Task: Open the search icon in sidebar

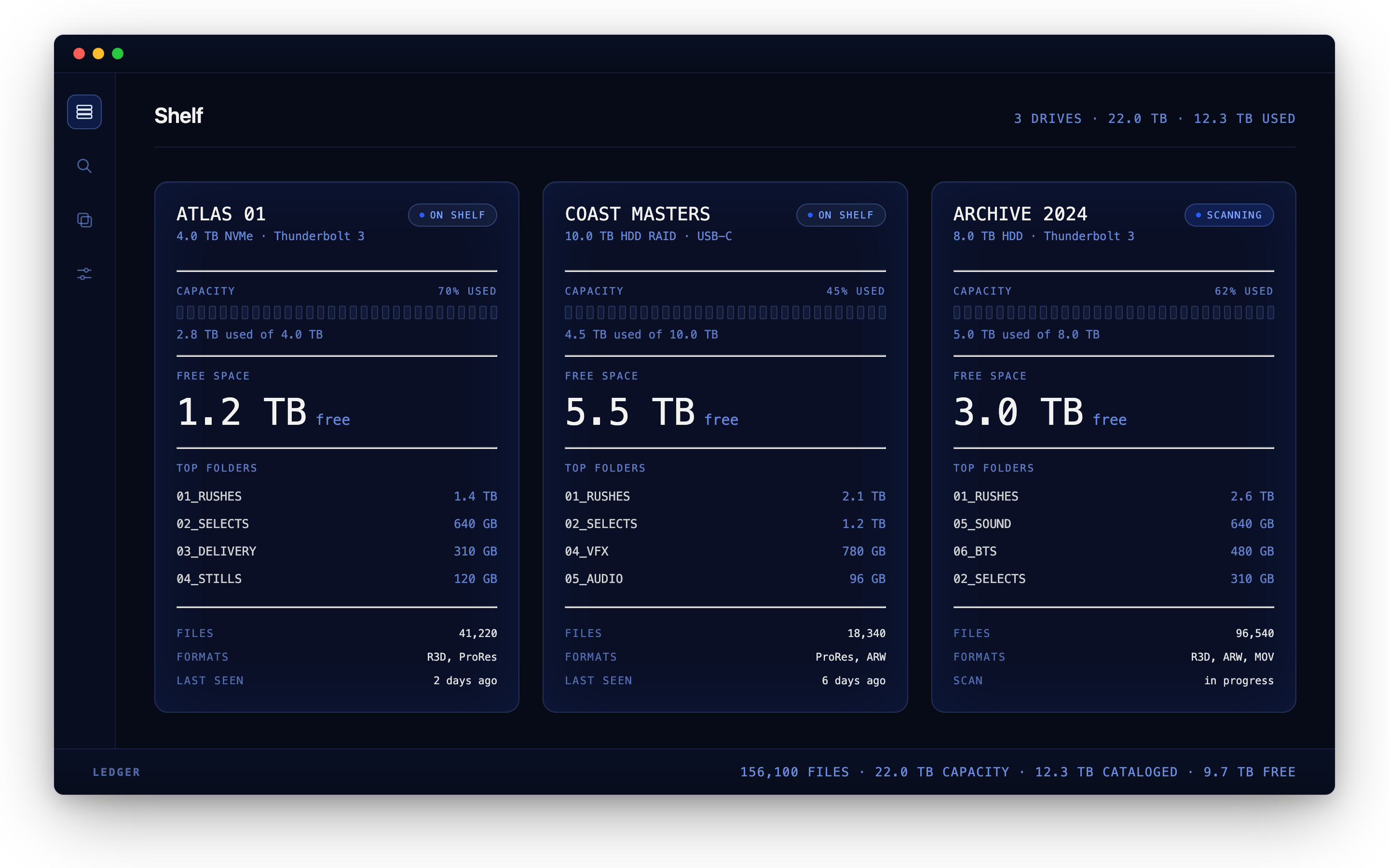Action: [x=84, y=166]
